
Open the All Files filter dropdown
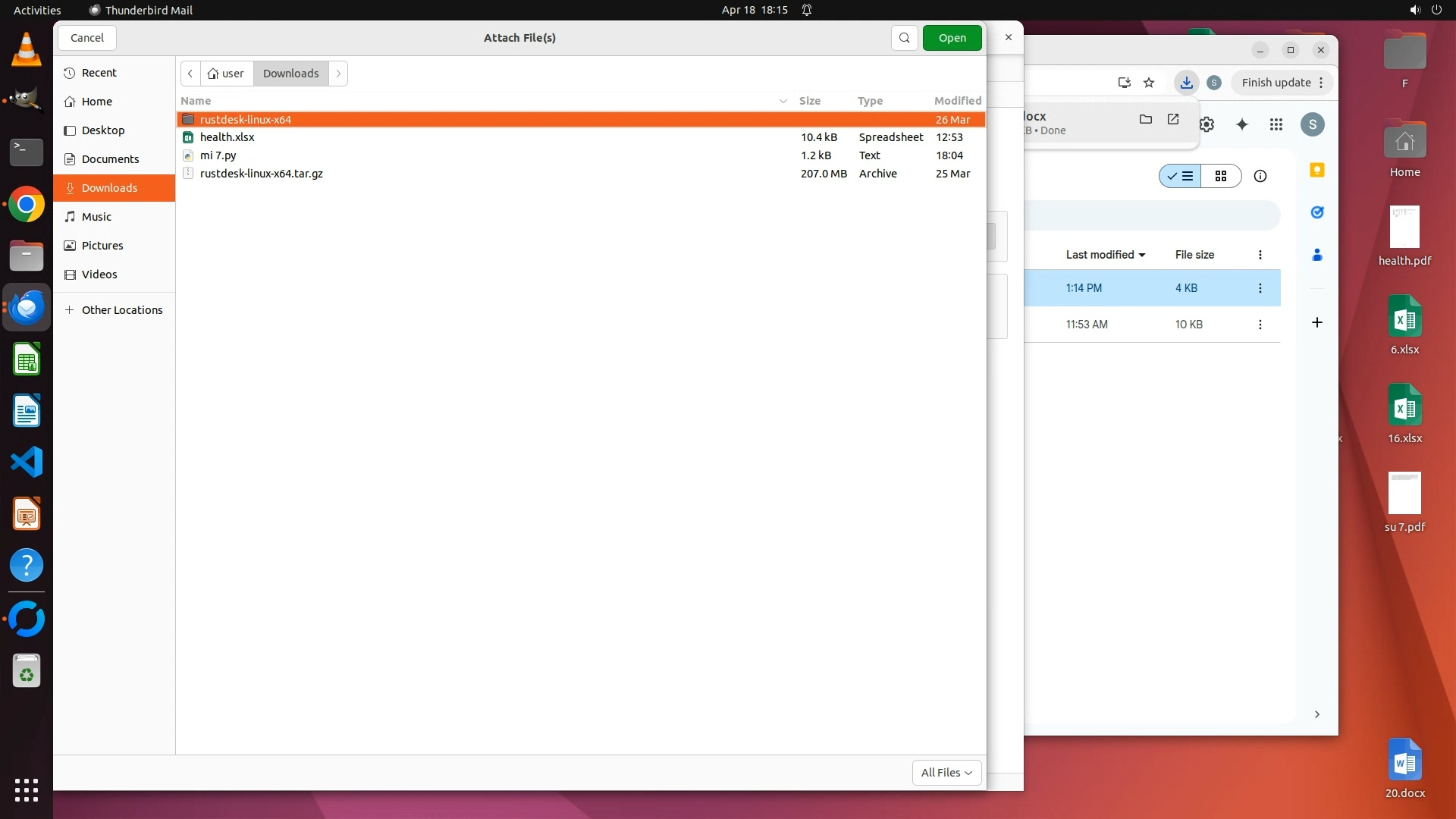click(946, 772)
